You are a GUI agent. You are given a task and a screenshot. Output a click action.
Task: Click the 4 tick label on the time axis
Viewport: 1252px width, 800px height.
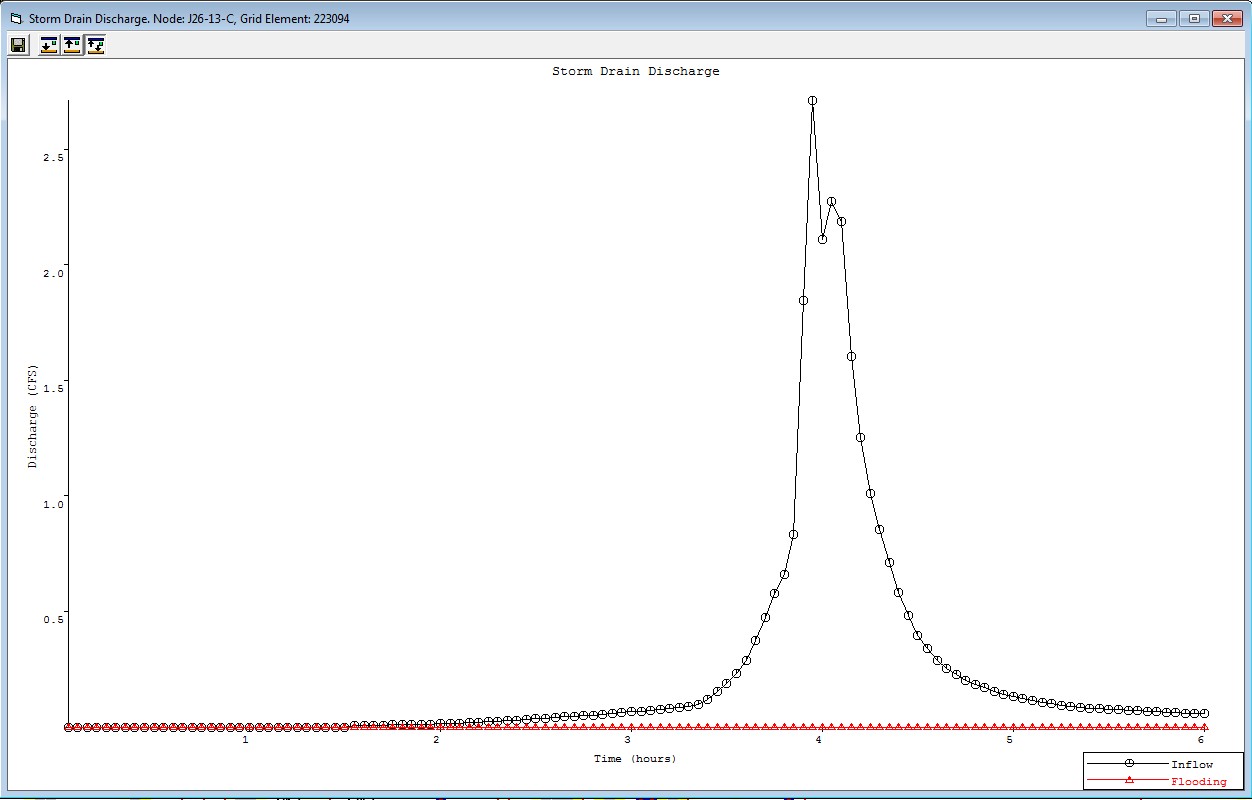click(818, 740)
